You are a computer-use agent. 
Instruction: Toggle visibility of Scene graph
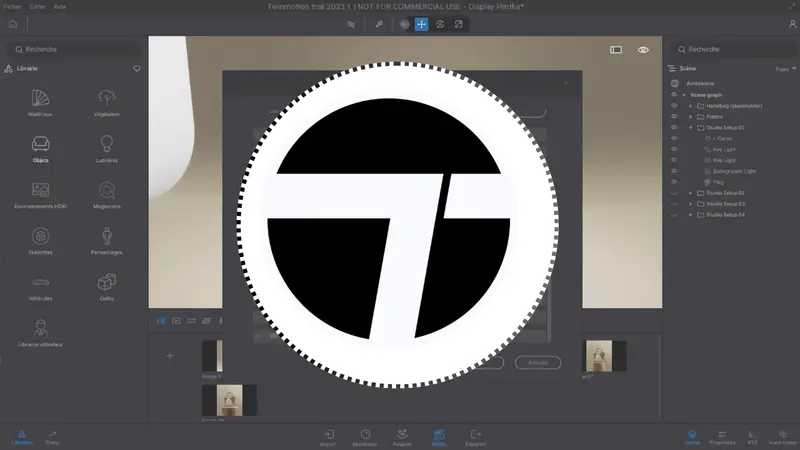tap(674, 95)
